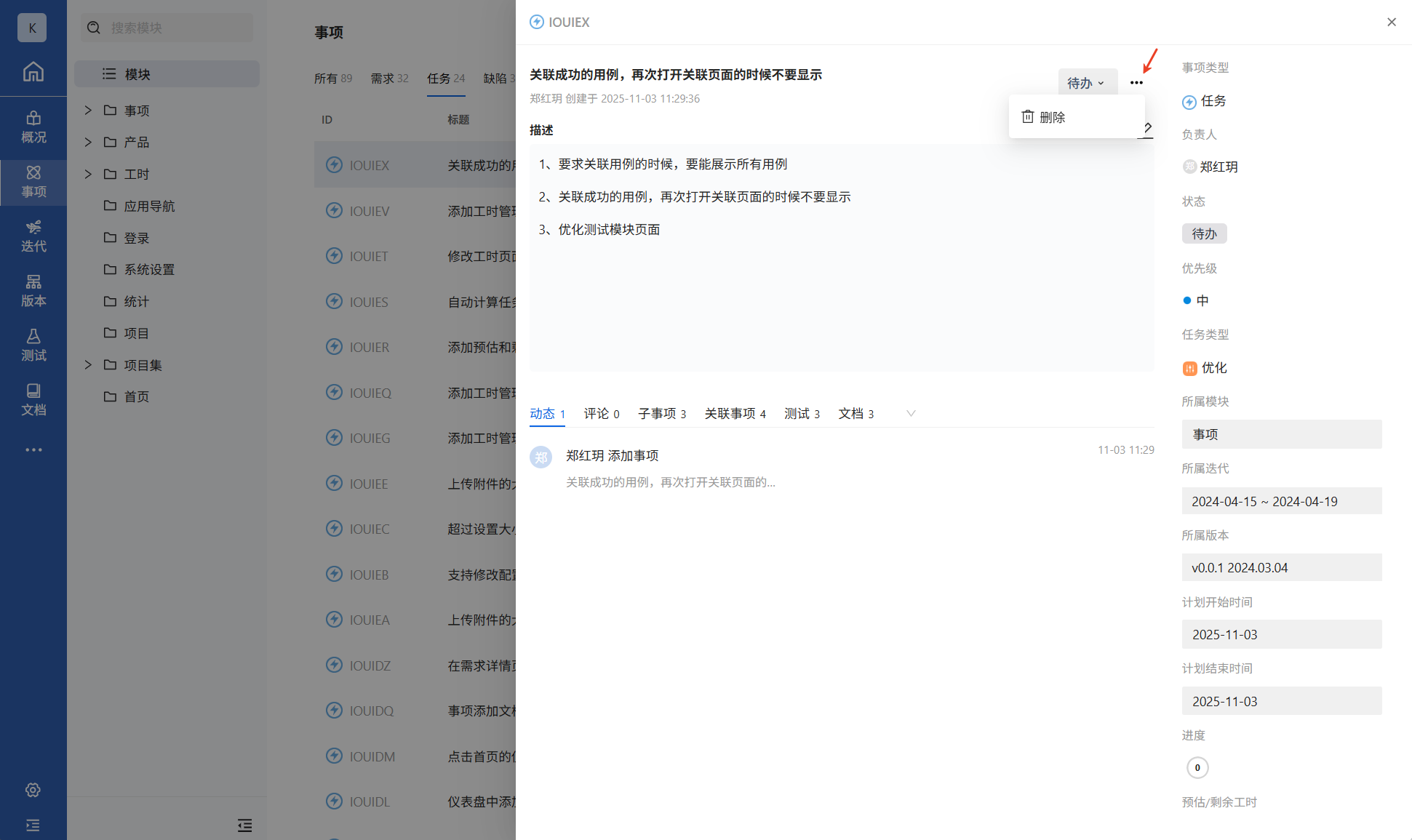Image resolution: width=1412 pixels, height=840 pixels.
Task: Click the three-dot more actions icon
Action: click(1136, 83)
